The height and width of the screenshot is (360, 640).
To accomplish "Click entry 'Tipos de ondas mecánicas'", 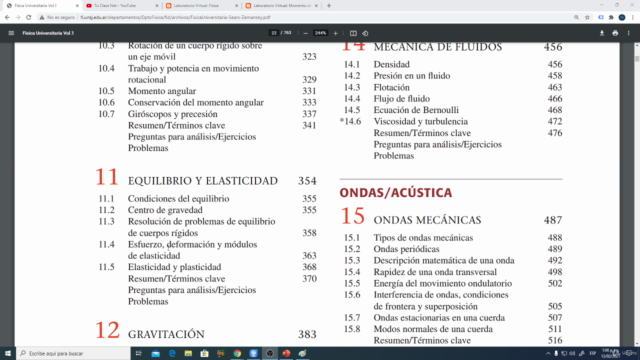I will click(x=423, y=238).
